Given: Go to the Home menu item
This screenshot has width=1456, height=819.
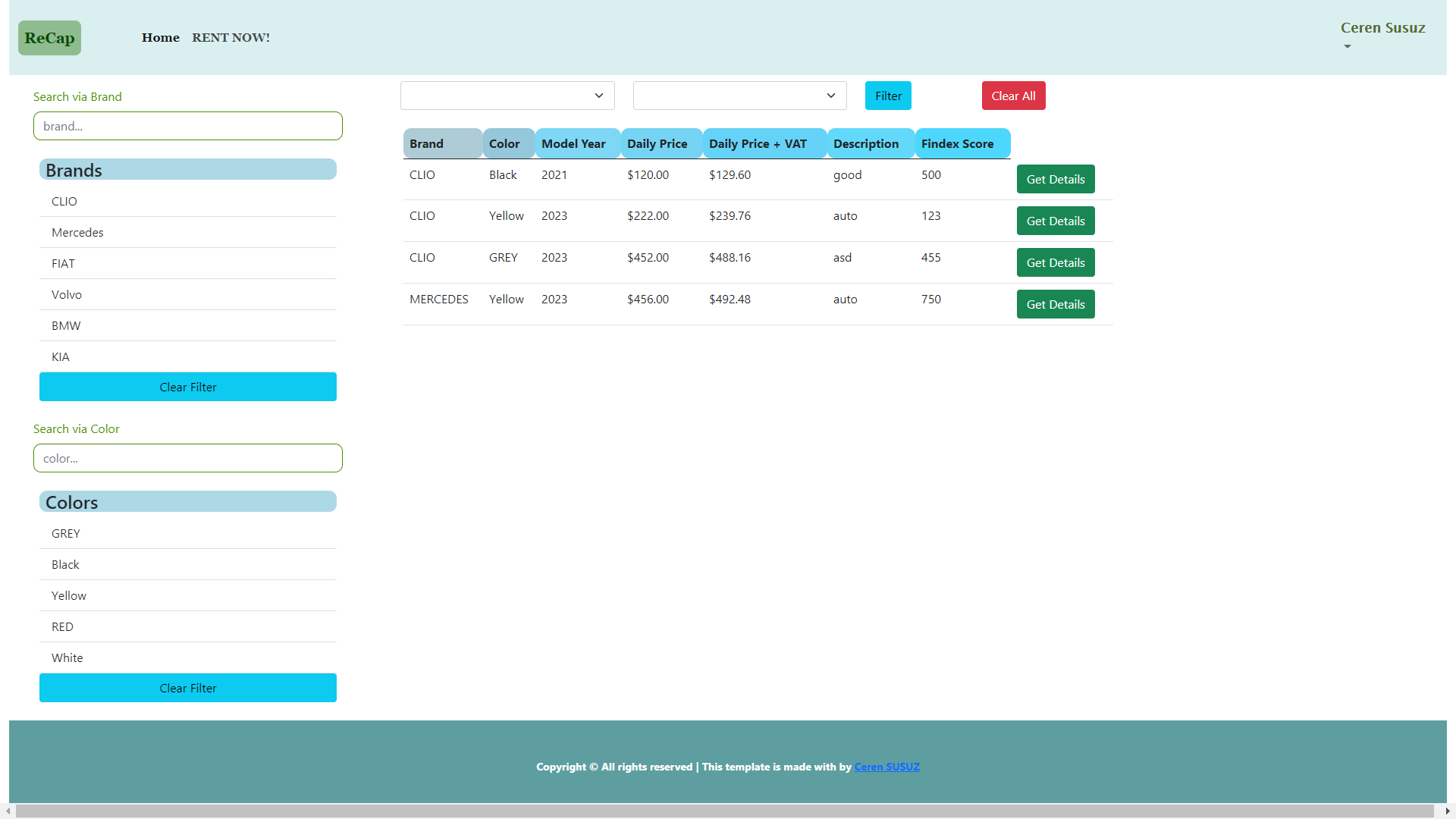Looking at the screenshot, I should point(160,38).
